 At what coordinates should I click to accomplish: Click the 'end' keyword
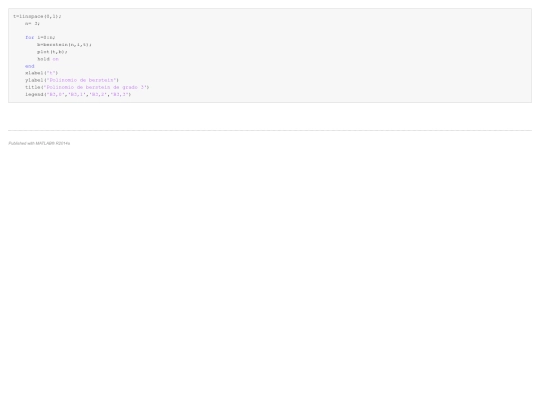pyautogui.click(x=30, y=66)
